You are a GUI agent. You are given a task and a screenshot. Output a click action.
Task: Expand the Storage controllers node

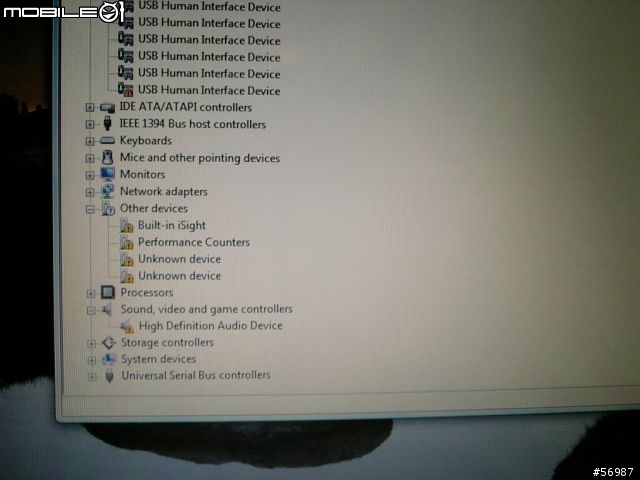coord(91,344)
